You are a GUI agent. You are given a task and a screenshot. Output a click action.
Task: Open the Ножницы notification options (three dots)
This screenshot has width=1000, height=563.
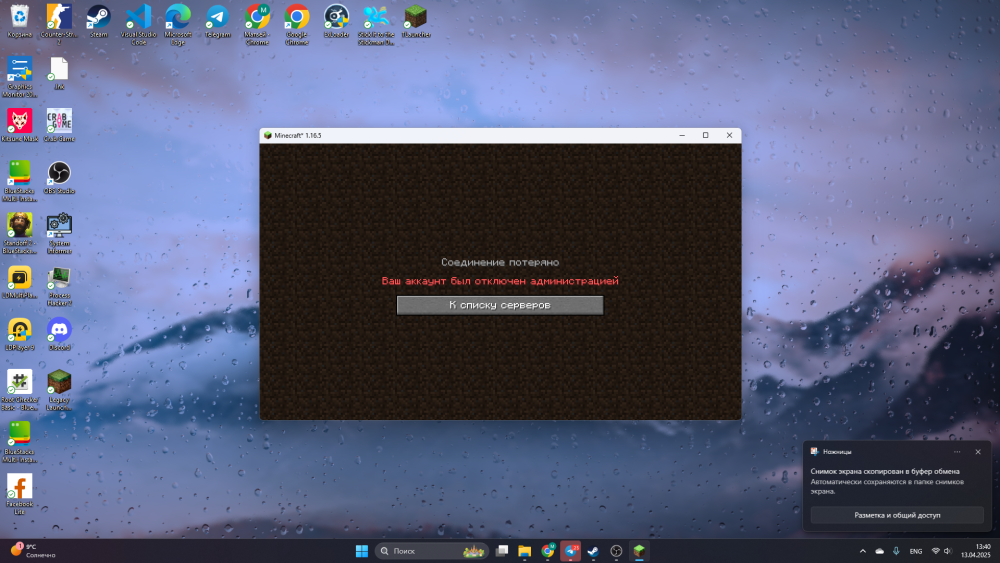(957, 451)
